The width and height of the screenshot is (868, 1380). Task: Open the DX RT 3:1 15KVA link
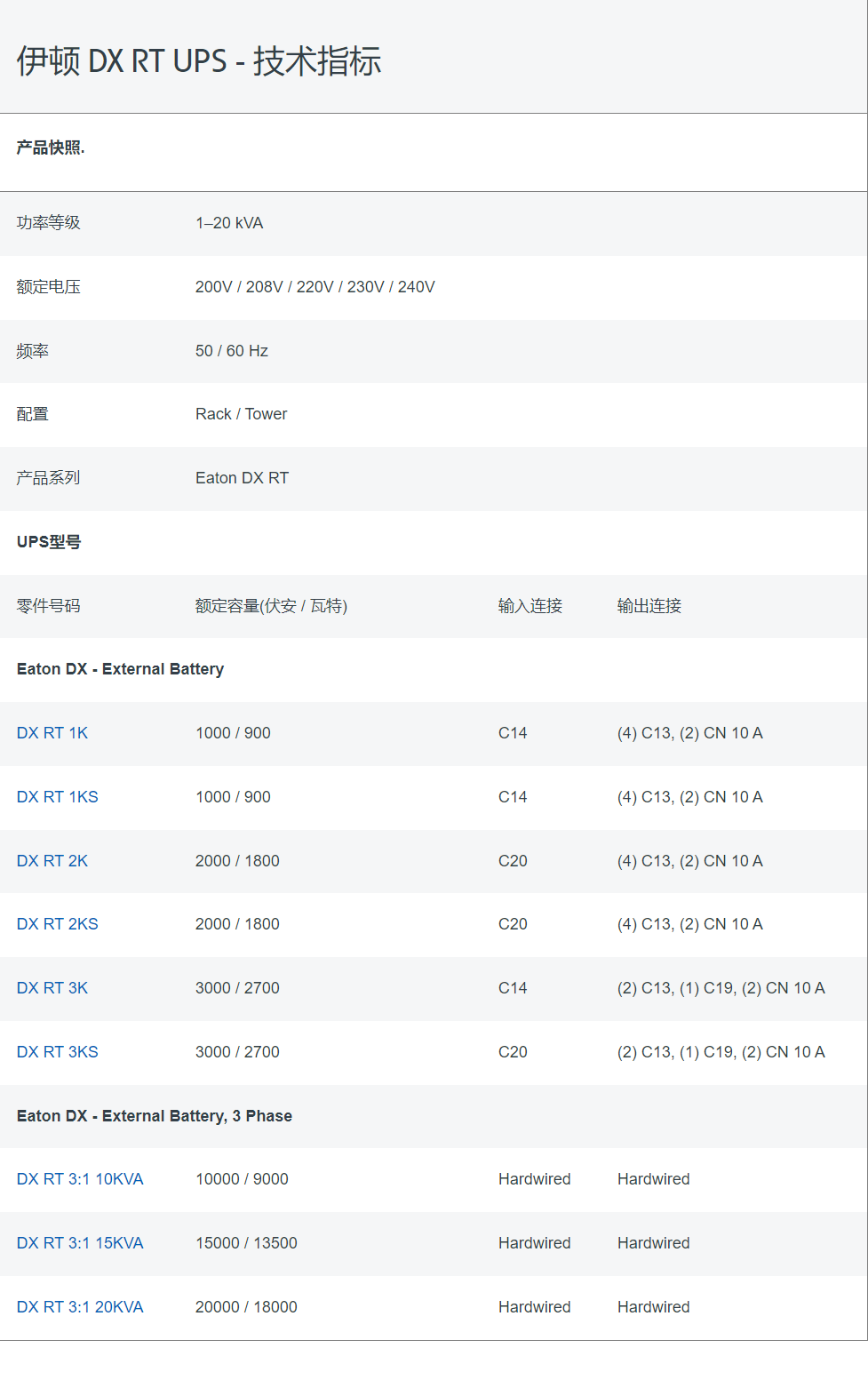point(80,1243)
